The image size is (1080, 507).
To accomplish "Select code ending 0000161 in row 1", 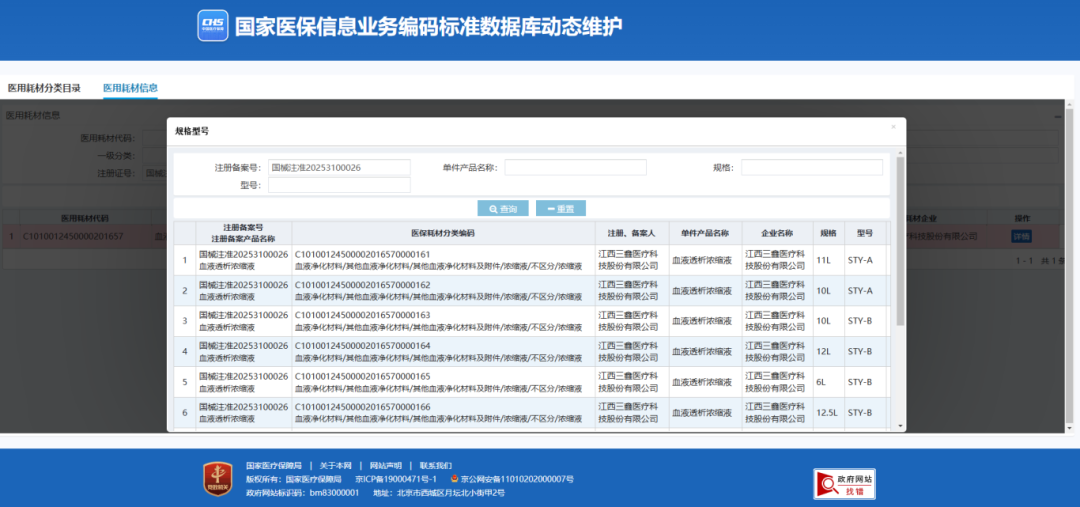I will 363,254.
